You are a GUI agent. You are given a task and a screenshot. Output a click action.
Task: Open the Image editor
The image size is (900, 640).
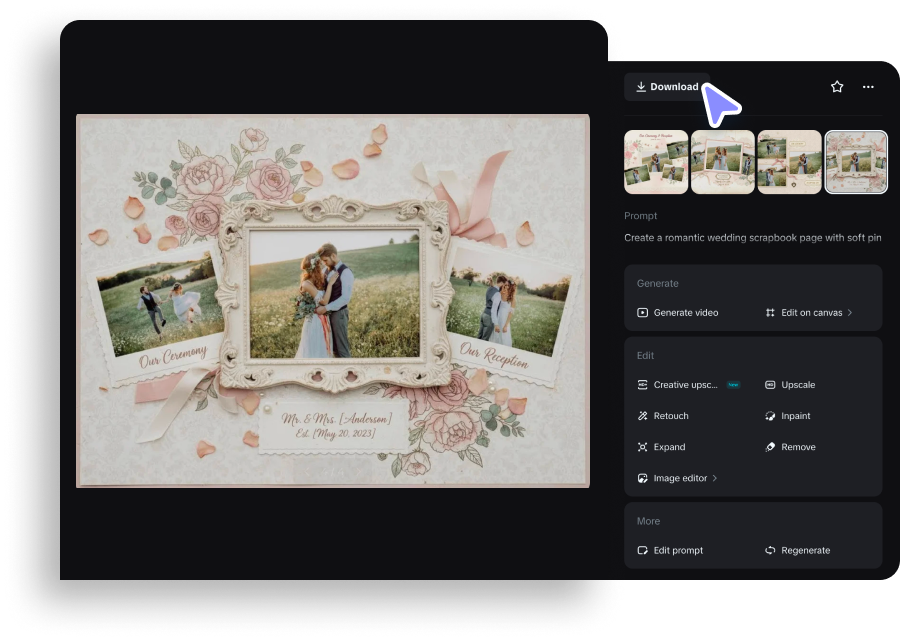click(x=679, y=478)
